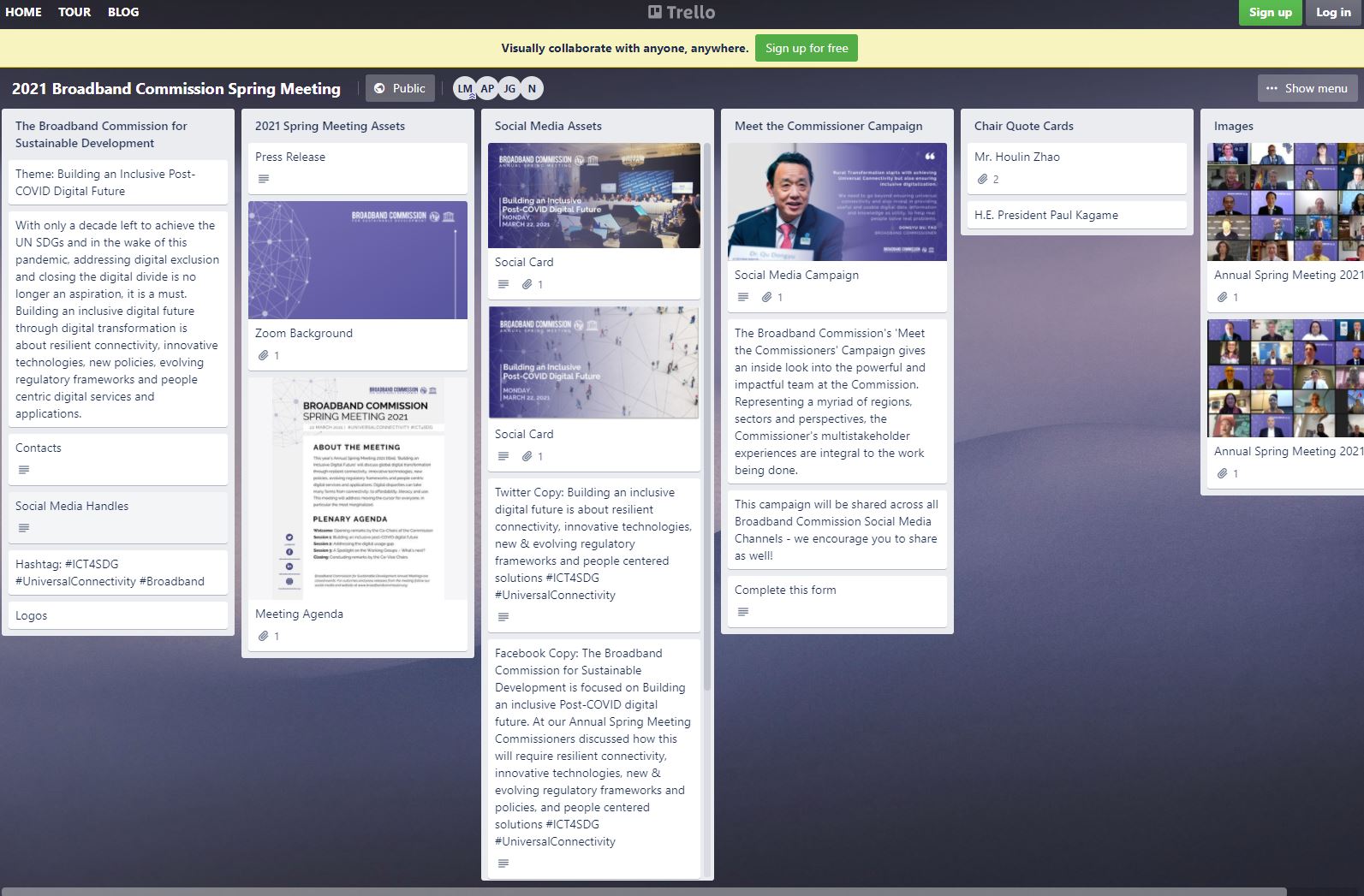Click description icon on Press Release card

(264, 179)
